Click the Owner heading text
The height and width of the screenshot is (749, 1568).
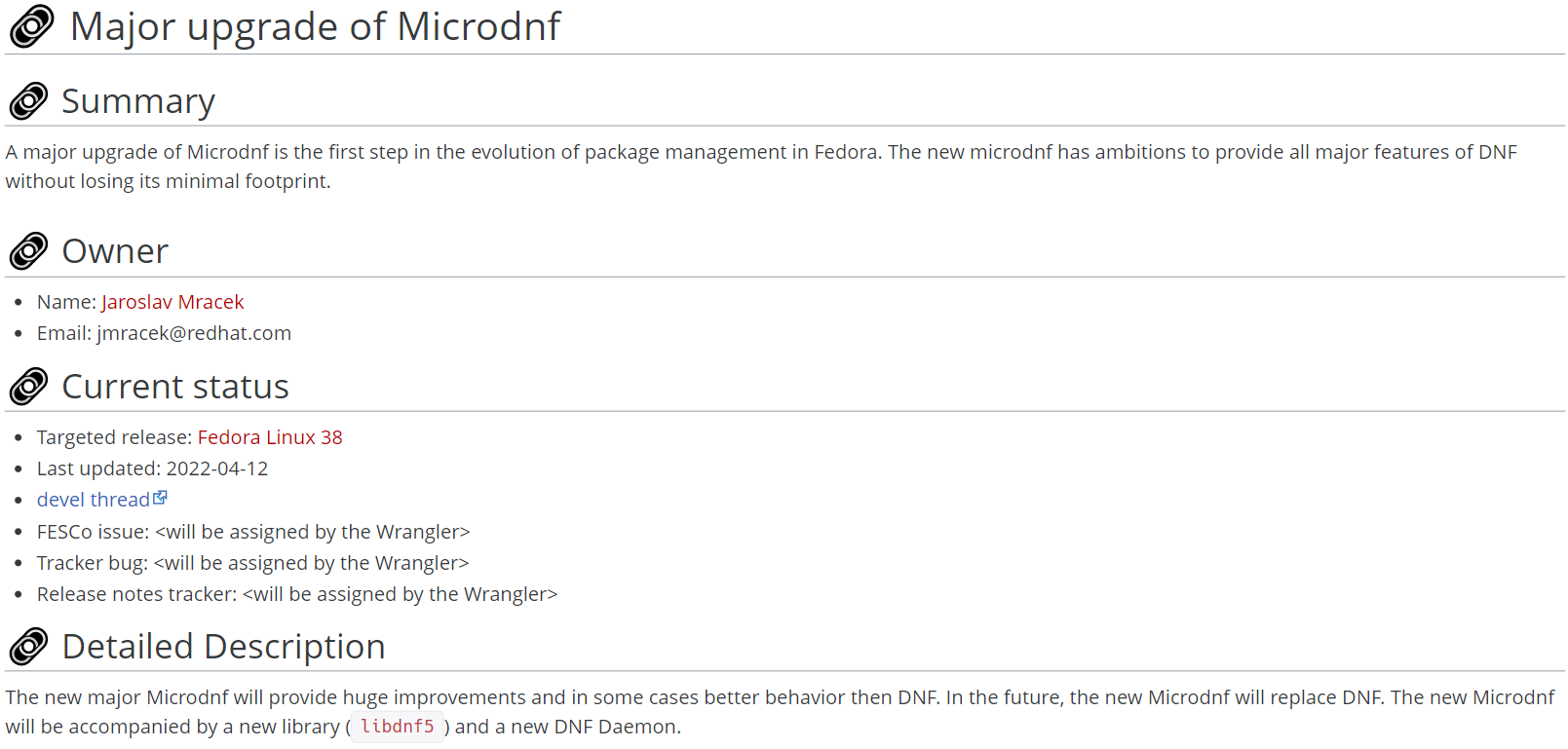[115, 251]
